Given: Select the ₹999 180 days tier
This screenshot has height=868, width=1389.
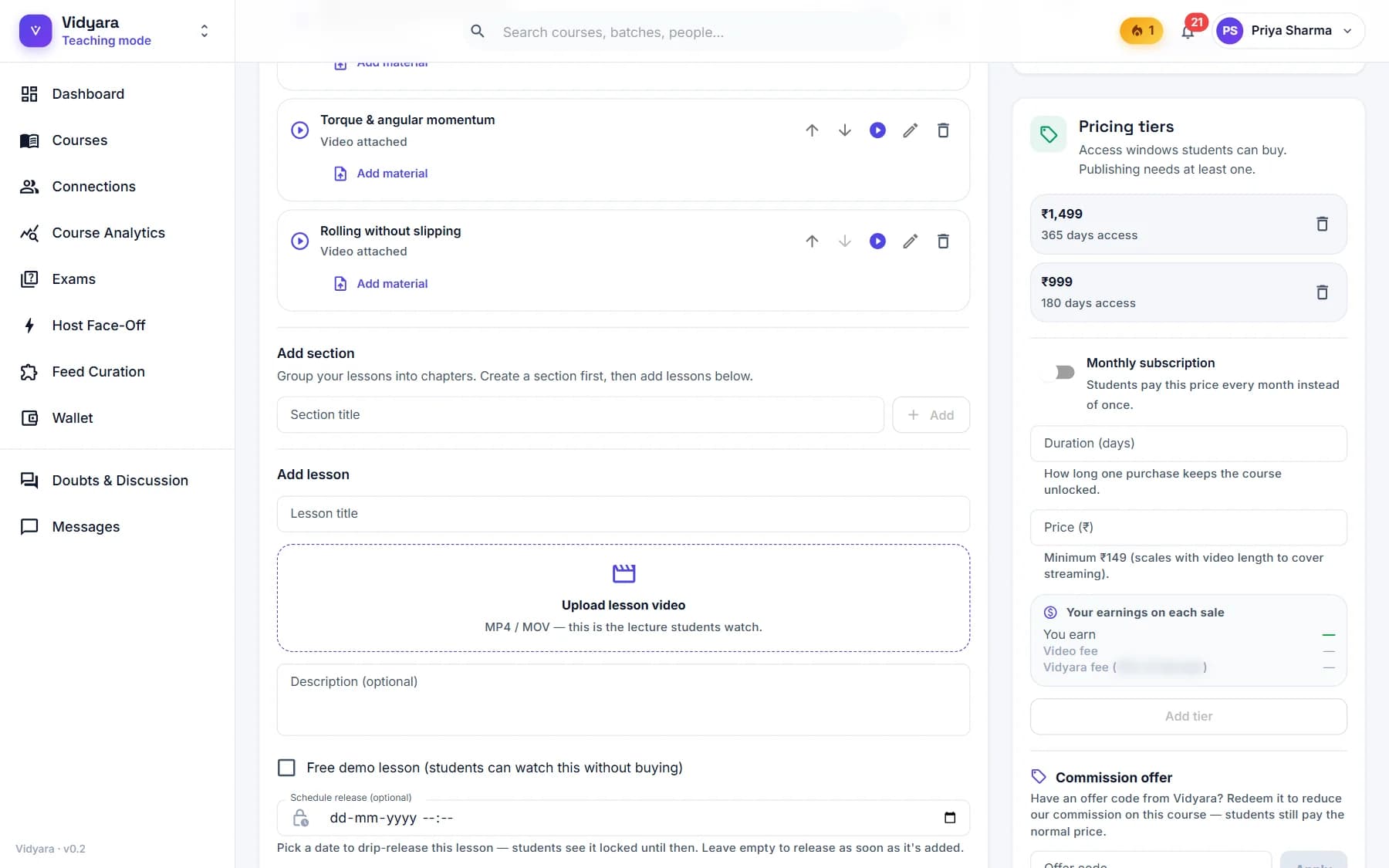Looking at the screenshot, I should click(1188, 292).
